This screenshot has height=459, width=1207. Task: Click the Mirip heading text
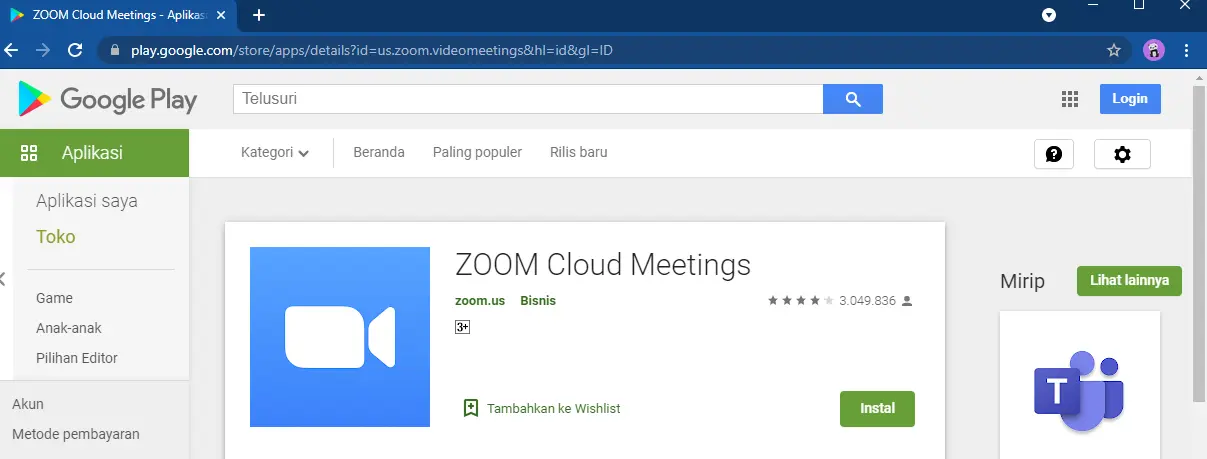pyautogui.click(x=1022, y=281)
